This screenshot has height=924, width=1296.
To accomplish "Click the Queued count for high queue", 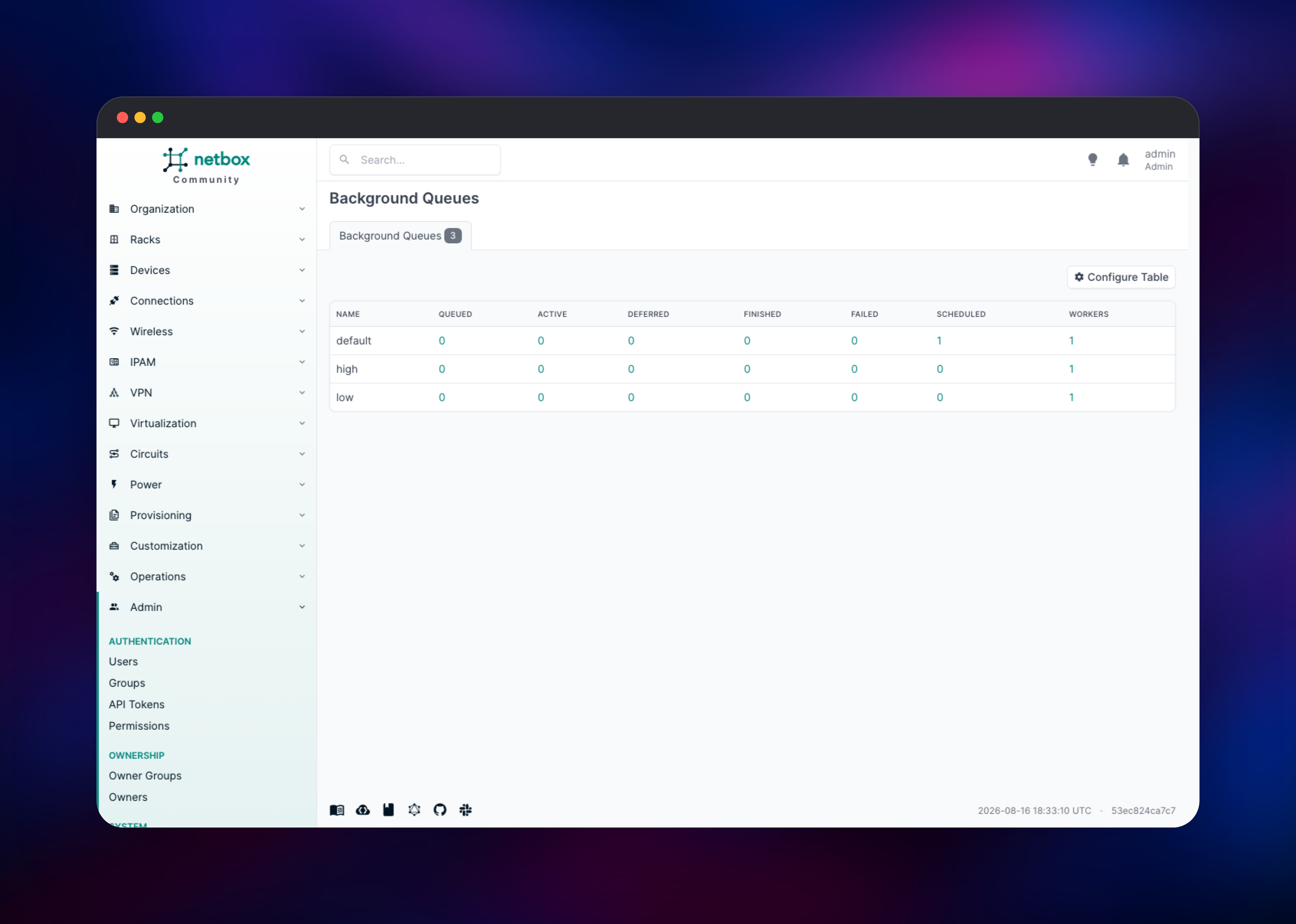I will (x=442, y=369).
